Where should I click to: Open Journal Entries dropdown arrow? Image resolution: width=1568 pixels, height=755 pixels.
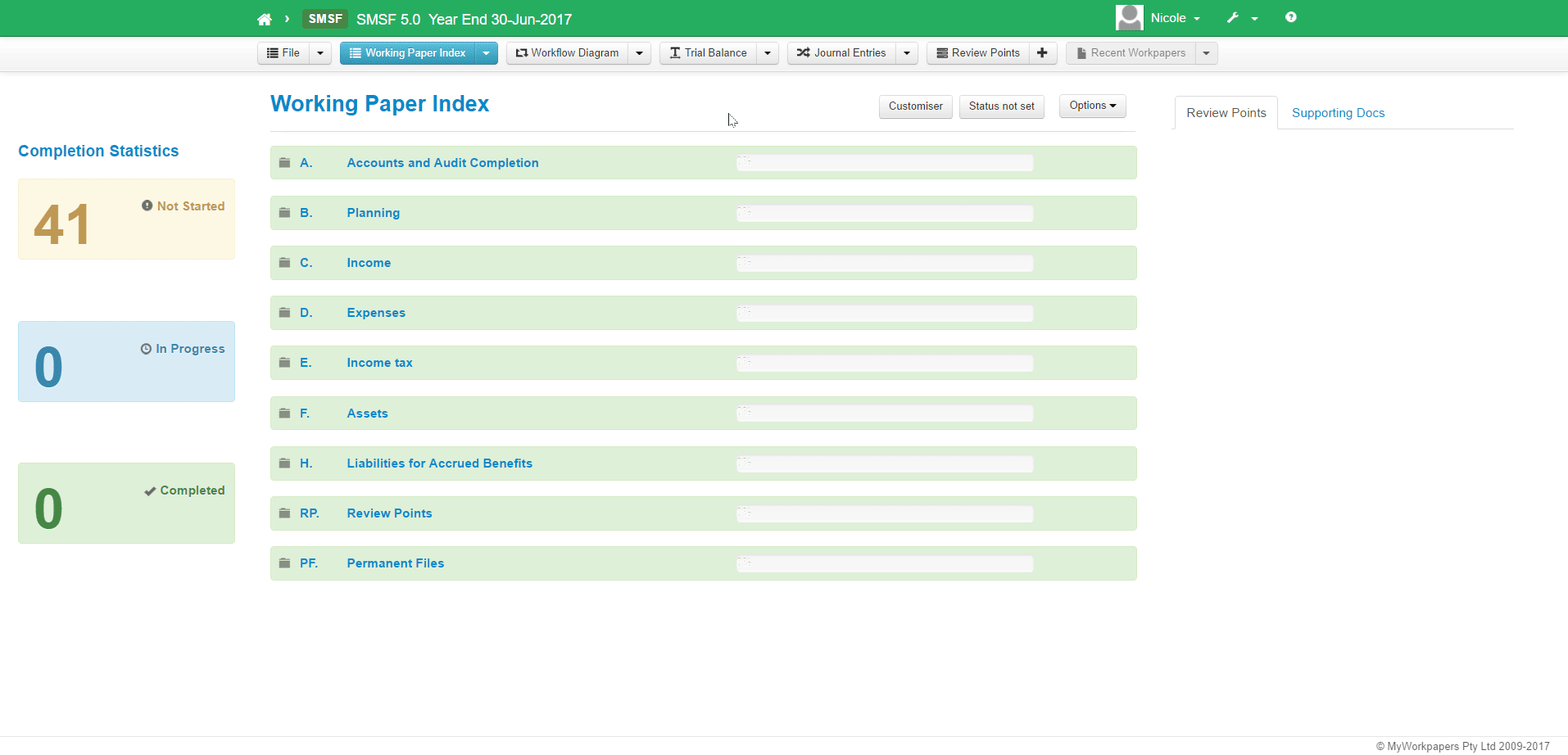(907, 53)
